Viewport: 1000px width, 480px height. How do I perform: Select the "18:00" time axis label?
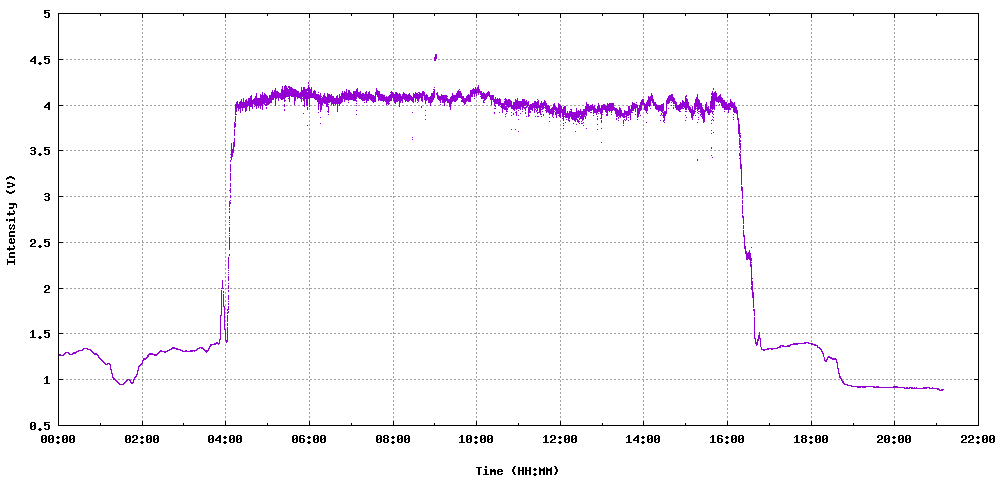pos(811,439)
